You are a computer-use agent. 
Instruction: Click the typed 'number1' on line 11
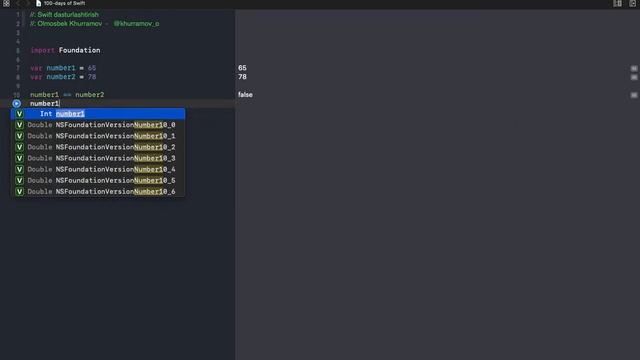(x=44, y=104)
